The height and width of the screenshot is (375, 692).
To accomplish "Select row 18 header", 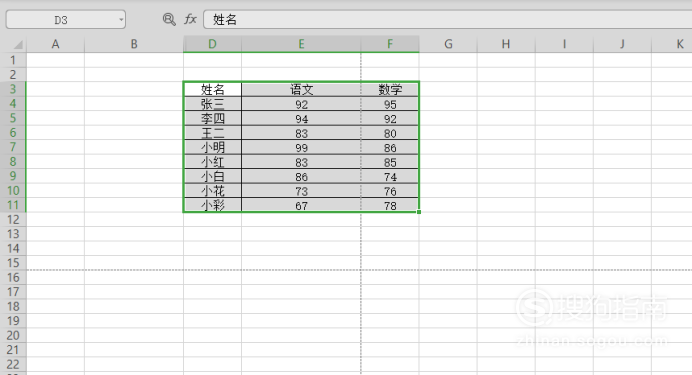I will pos(13,307).
